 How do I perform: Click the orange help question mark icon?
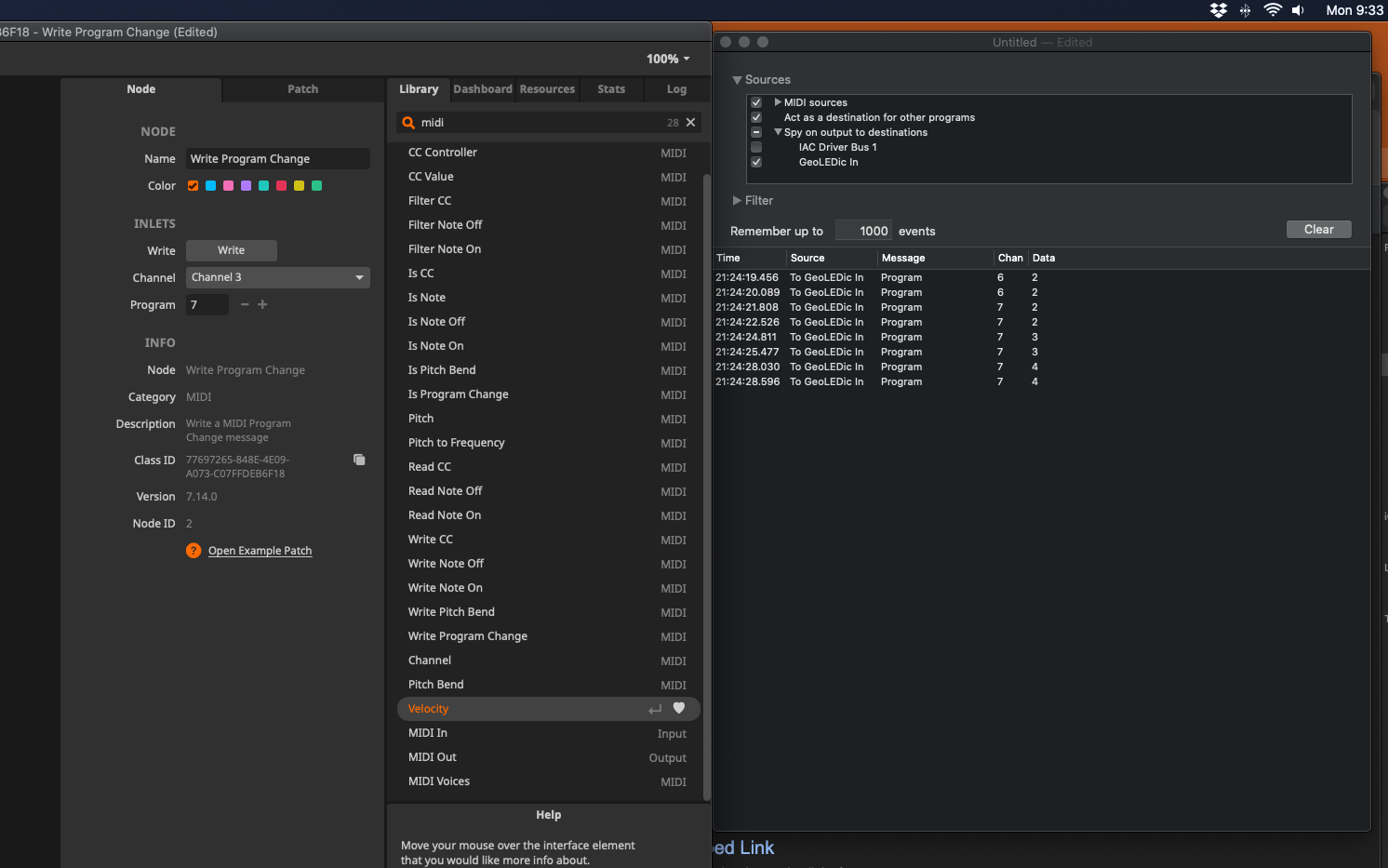(x=194, y=551)
